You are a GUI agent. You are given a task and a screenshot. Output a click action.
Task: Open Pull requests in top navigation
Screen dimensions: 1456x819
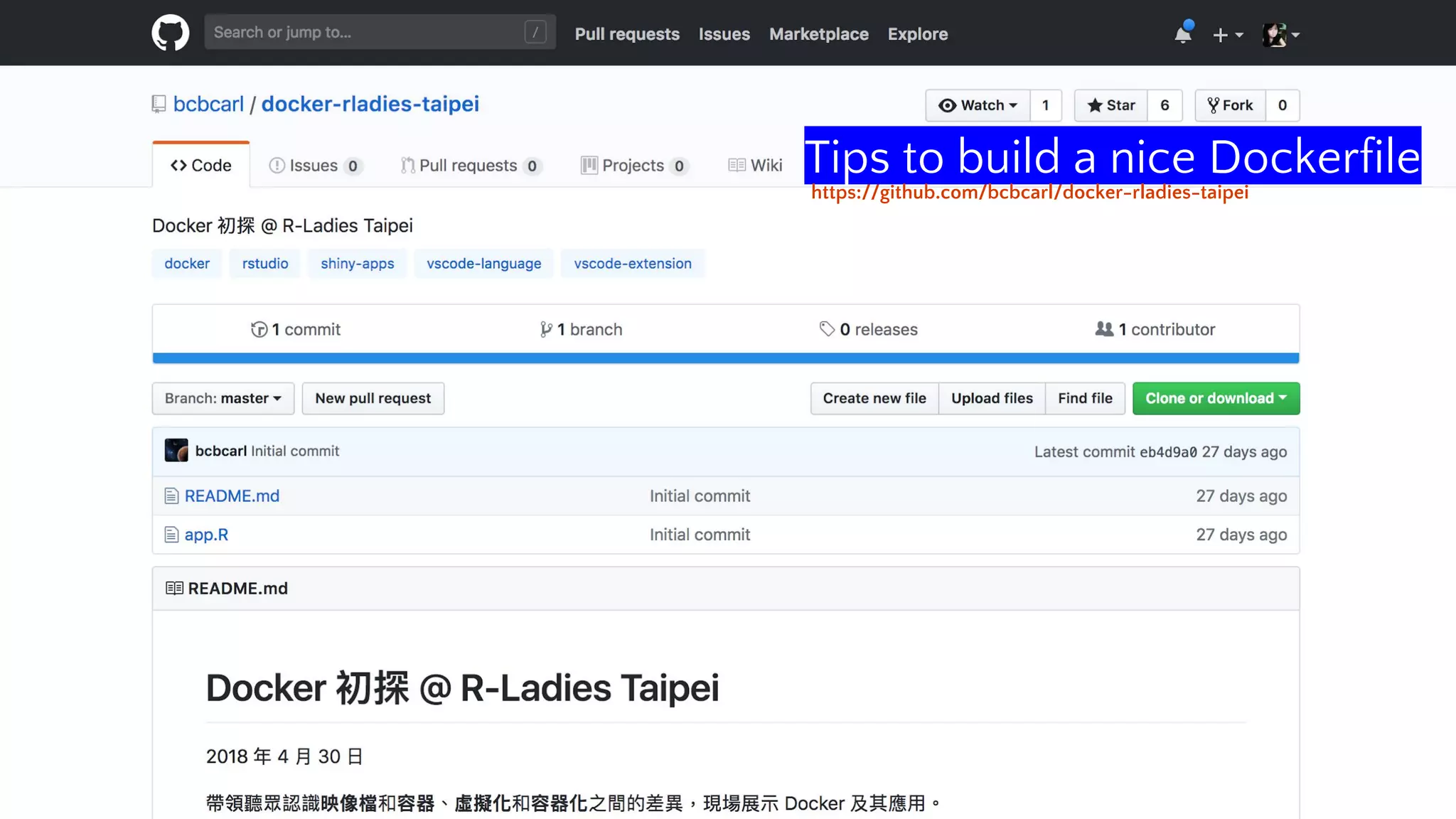point(627,34)
